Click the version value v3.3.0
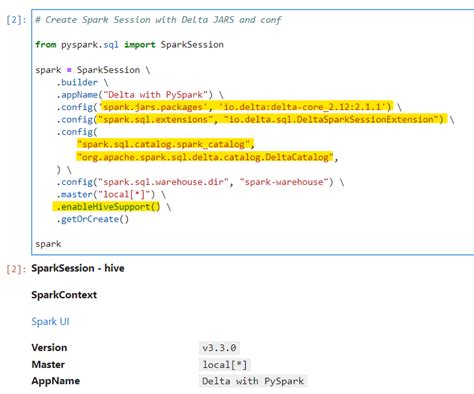474x394 pixels. click(219, 348)
